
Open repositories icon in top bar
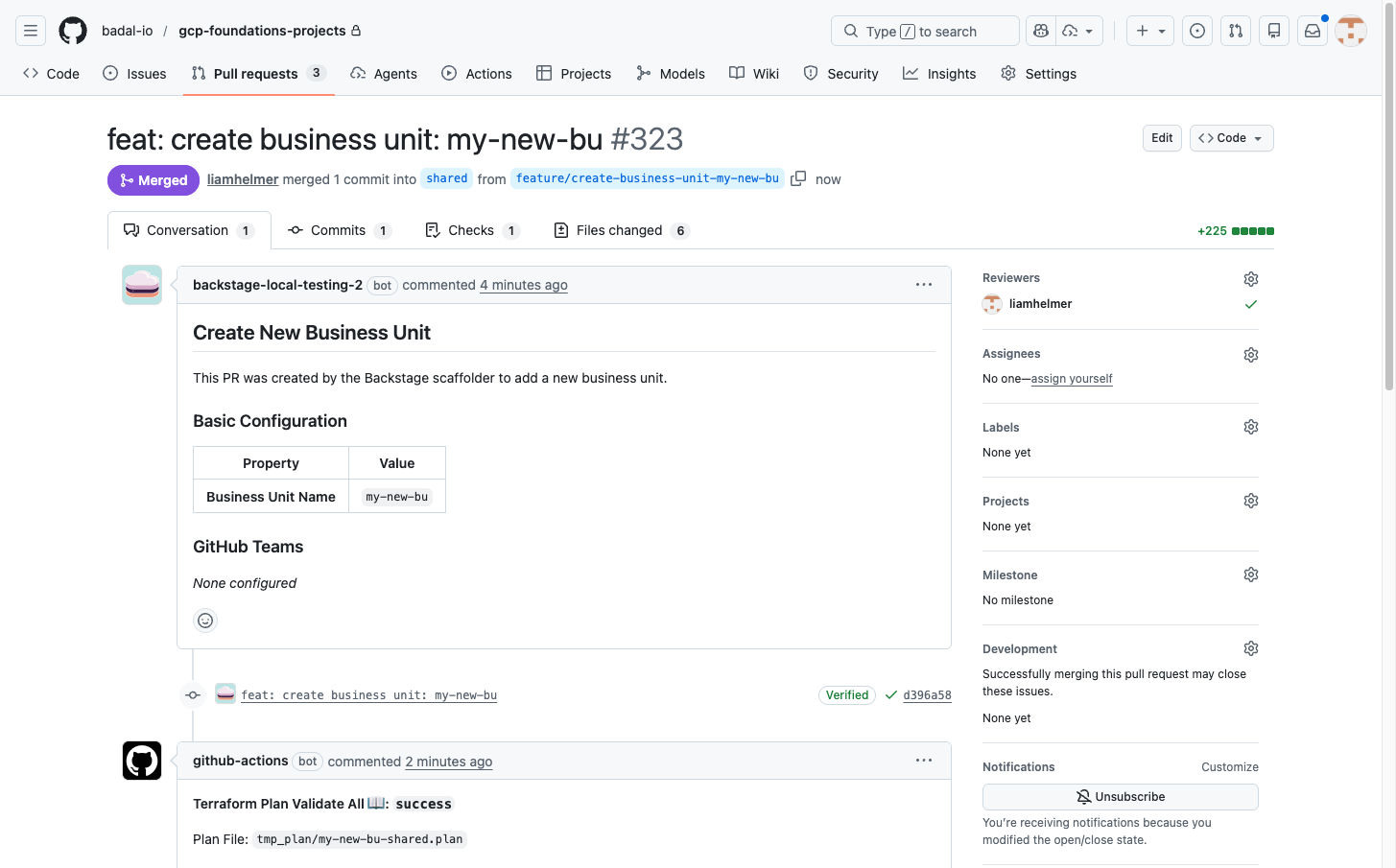point(1274,31)
